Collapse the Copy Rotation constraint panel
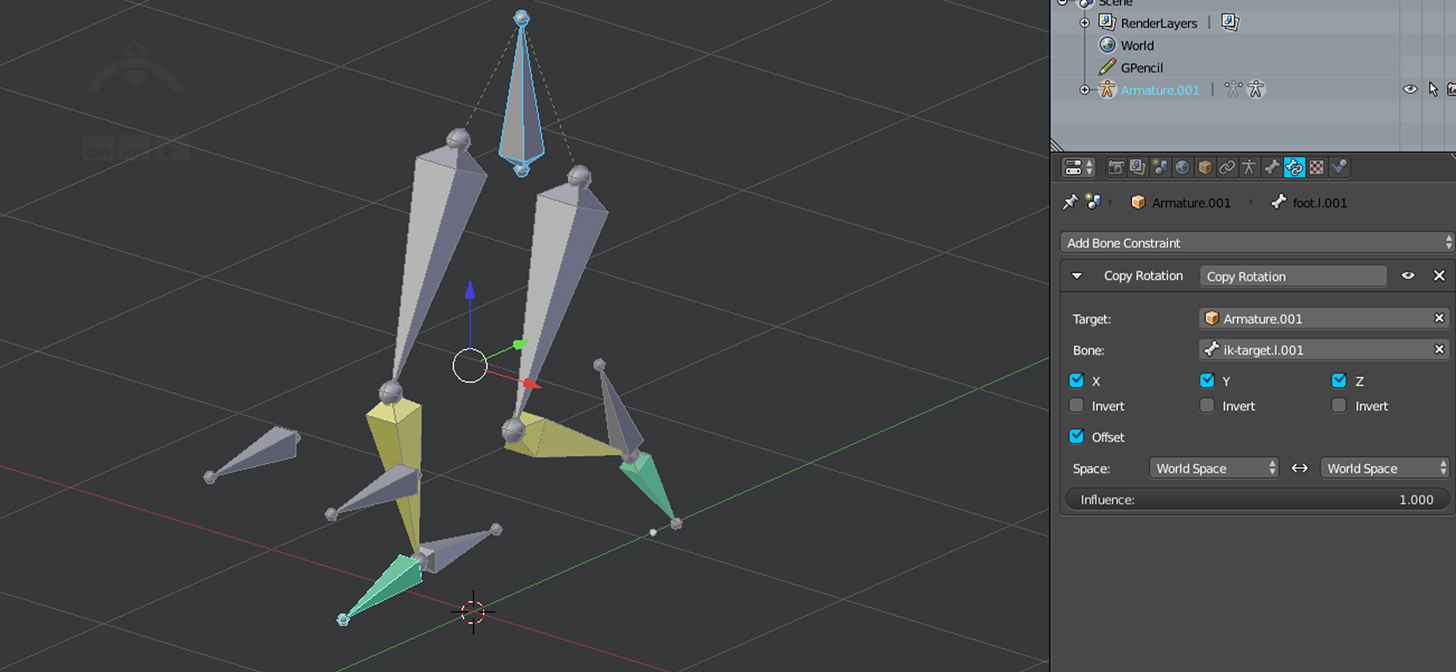1456x672 pixels. 1077,275
